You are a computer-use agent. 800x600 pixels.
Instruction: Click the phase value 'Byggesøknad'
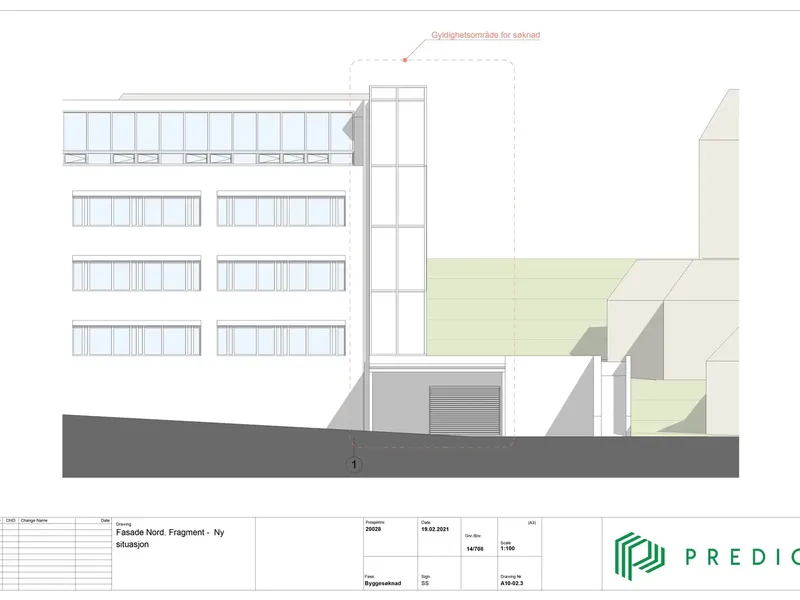[x=383, y=583]
